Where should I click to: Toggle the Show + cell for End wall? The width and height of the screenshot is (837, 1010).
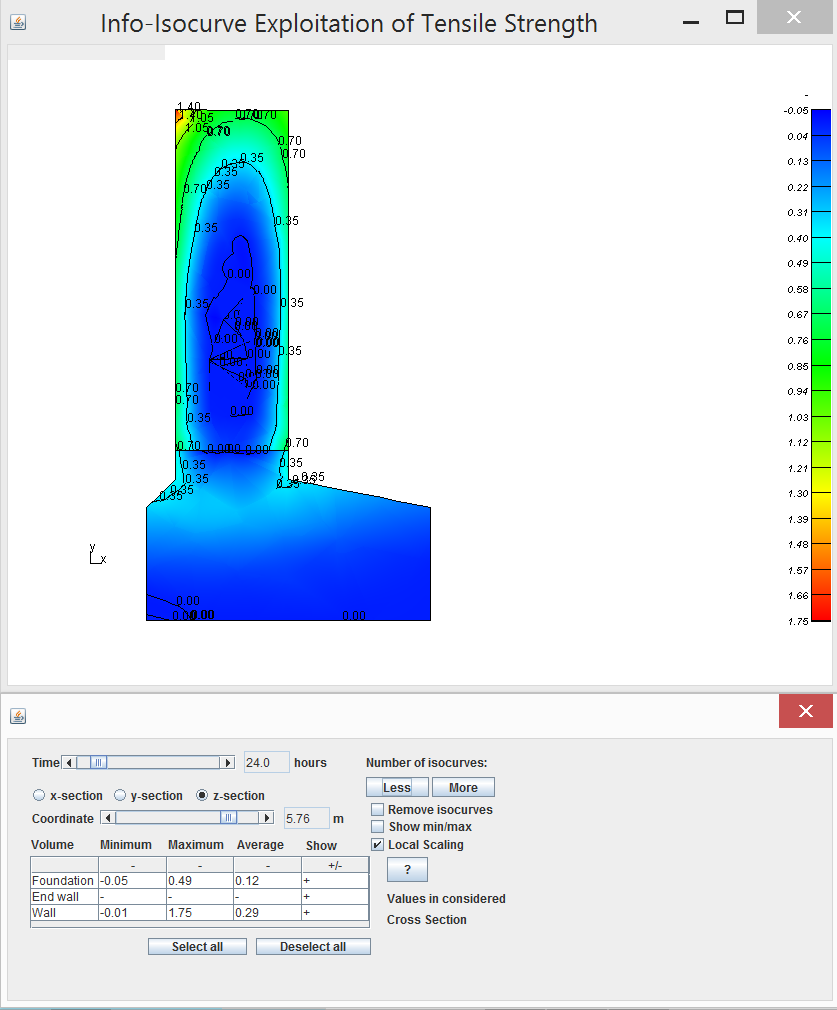[x=335, y=897]
